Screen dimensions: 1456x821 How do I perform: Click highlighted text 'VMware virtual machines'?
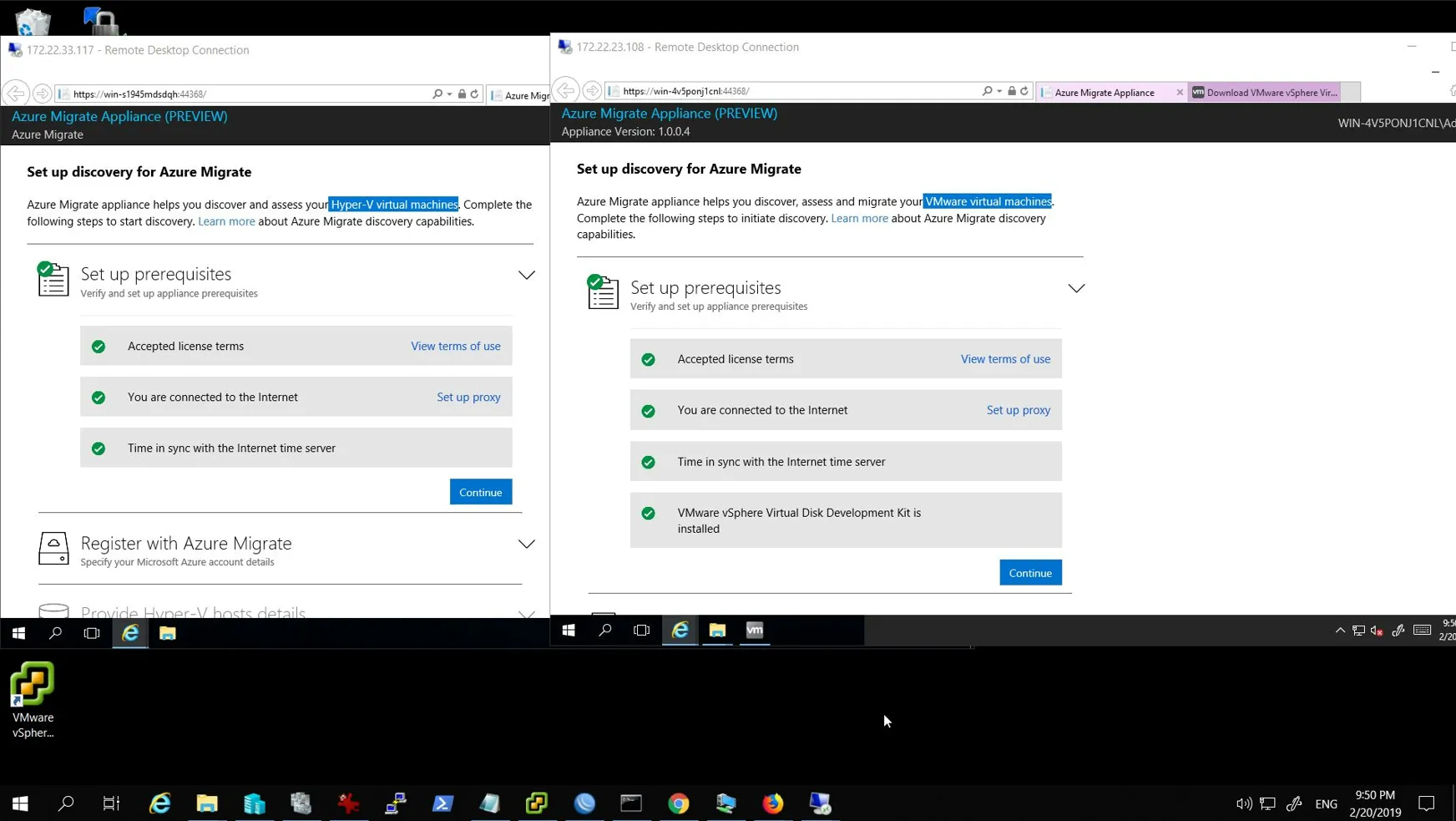point(988,201)
